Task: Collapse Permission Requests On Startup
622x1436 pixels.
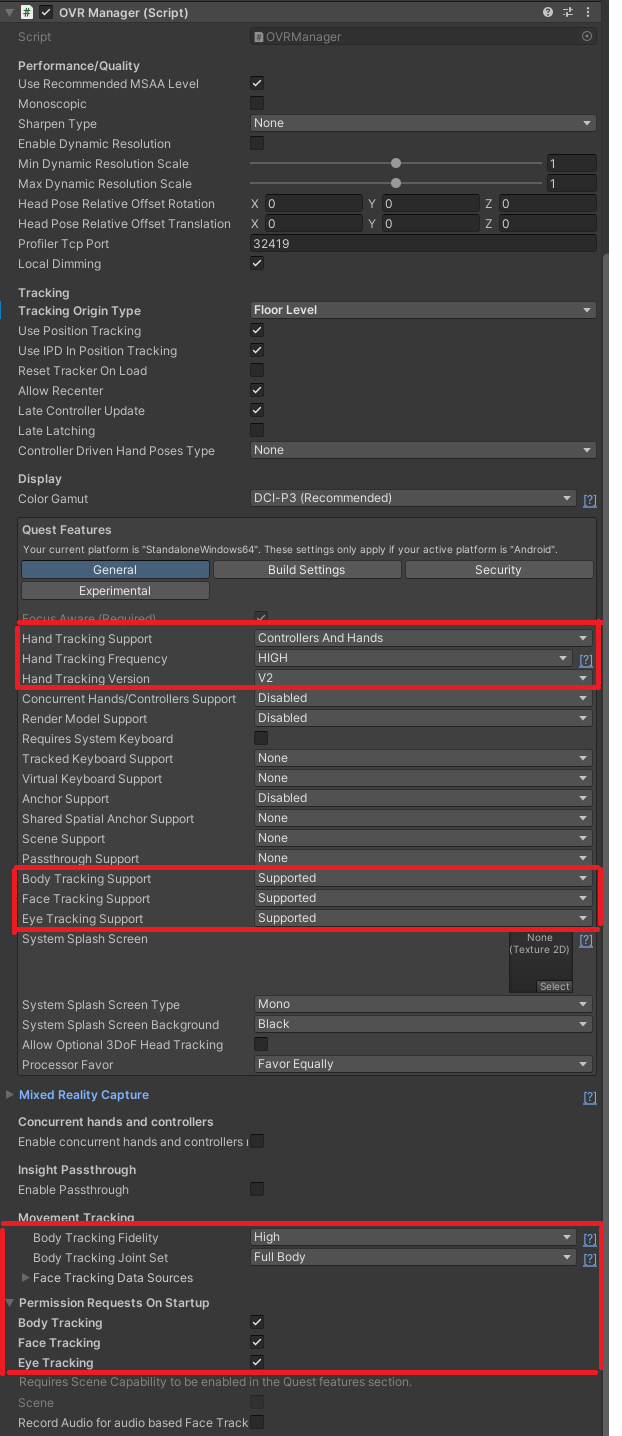Action: coord(10,1303)
